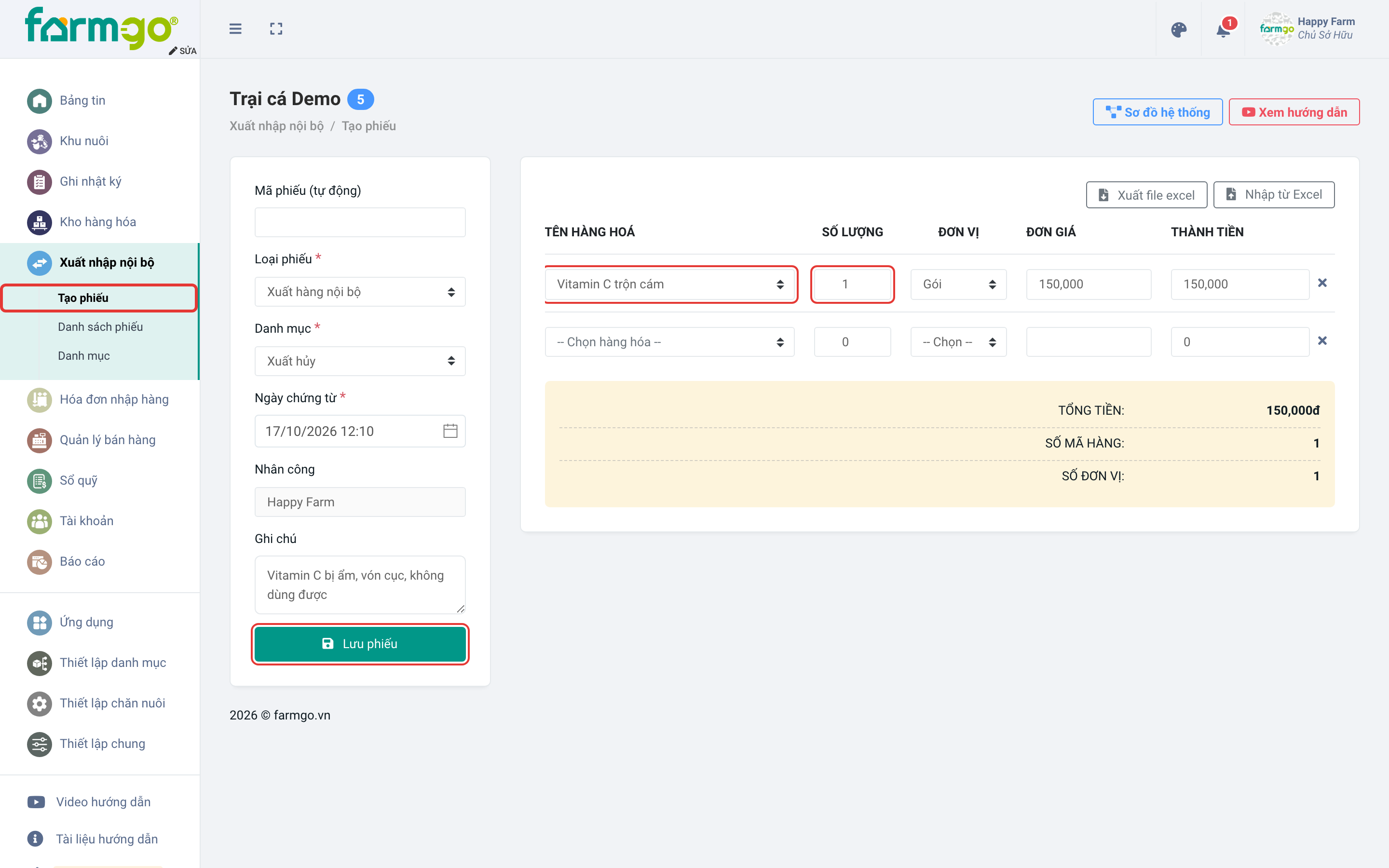This screenshot has height=868, width=1389.
Task: Open Danh mục submenu under Xuất nhập nội bộ
Action: coord(84,356)
